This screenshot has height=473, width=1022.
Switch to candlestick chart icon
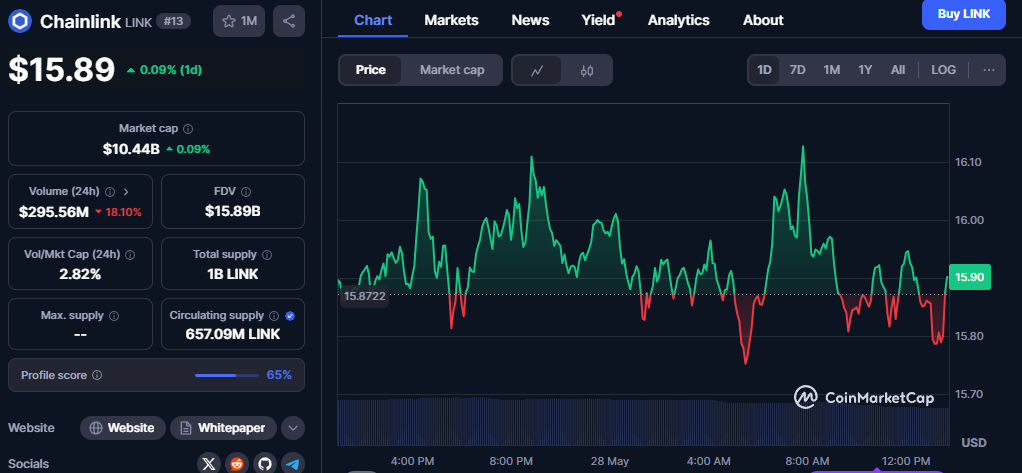(x=587, y=70)
